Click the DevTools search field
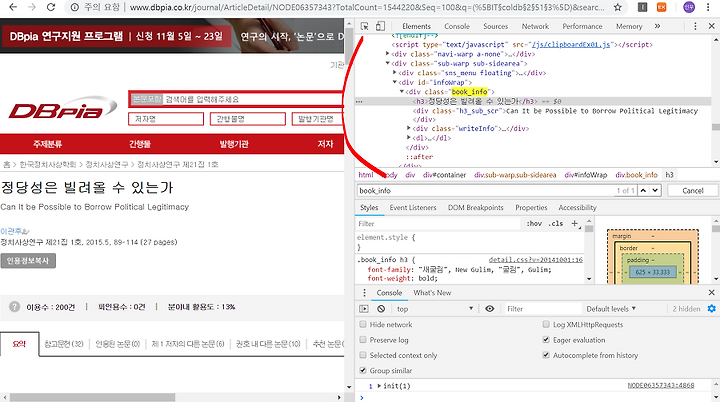The height and width of the screenshot is (402, 720). [486, 190]
